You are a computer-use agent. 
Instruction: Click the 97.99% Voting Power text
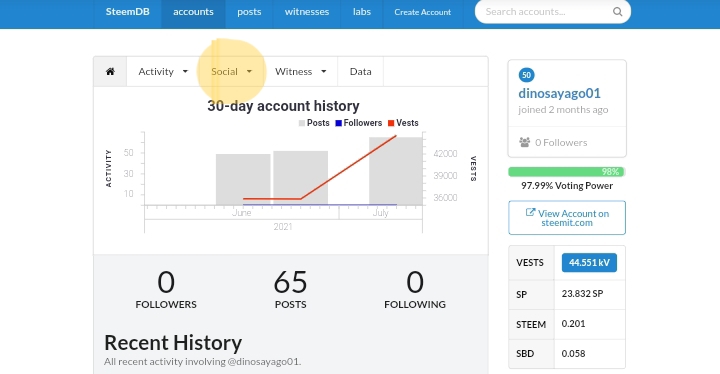coord(567,186)
